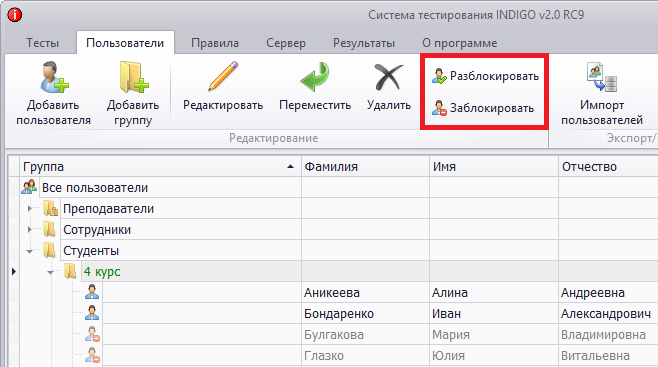Click the user icon for Бондаренко
Screen dimensions: 658x367
92,313
